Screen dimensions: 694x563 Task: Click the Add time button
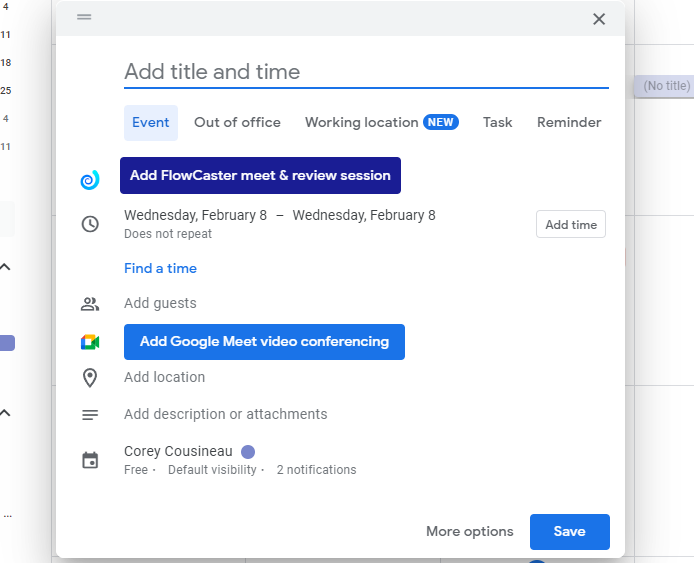(571, 224)
